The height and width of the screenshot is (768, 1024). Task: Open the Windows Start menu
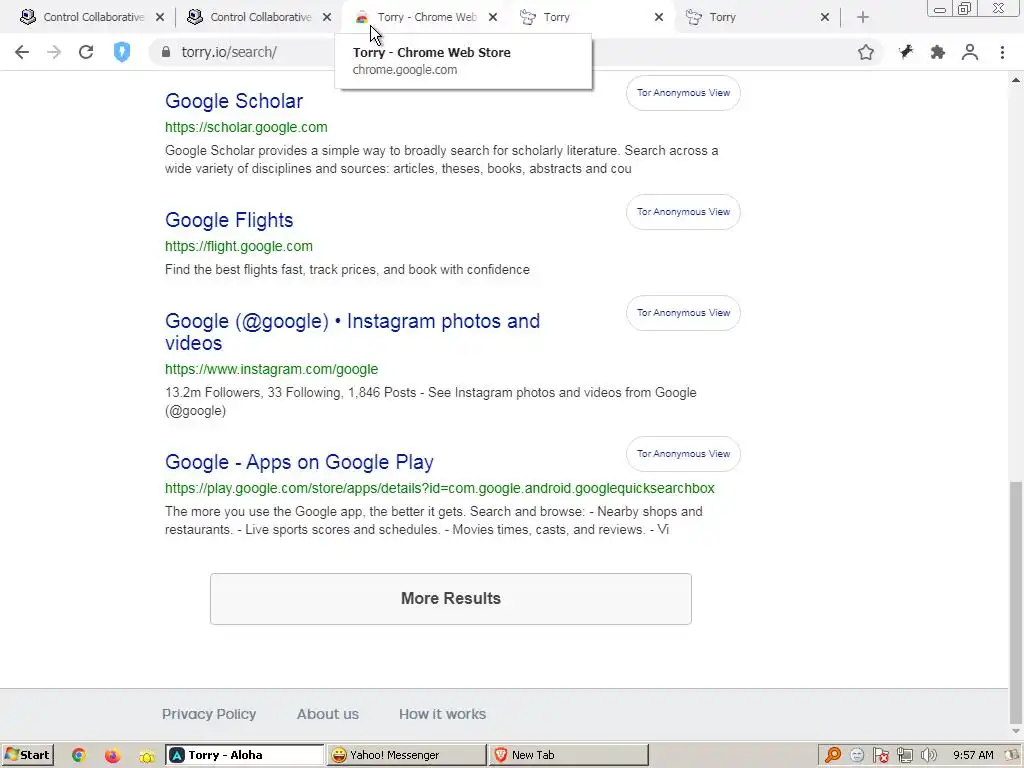27,755
